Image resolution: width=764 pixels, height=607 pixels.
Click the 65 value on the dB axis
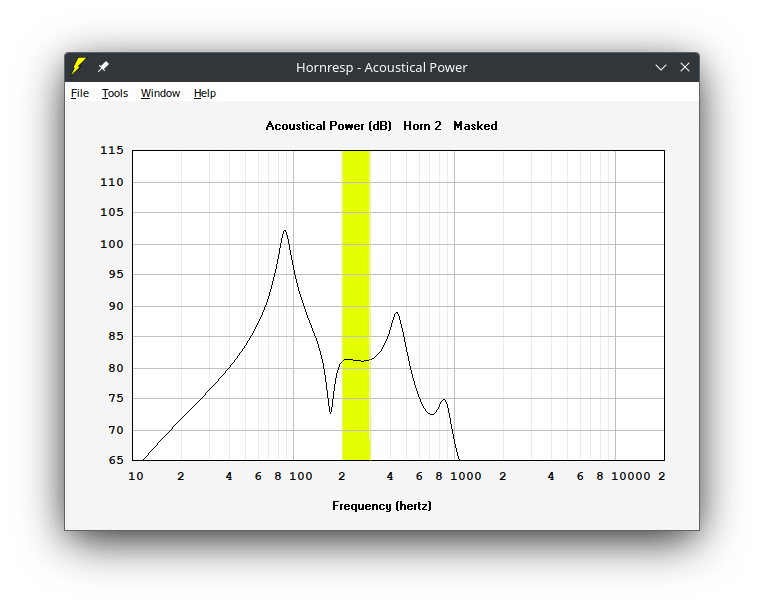pyautogui.click(x=116, y=460)
